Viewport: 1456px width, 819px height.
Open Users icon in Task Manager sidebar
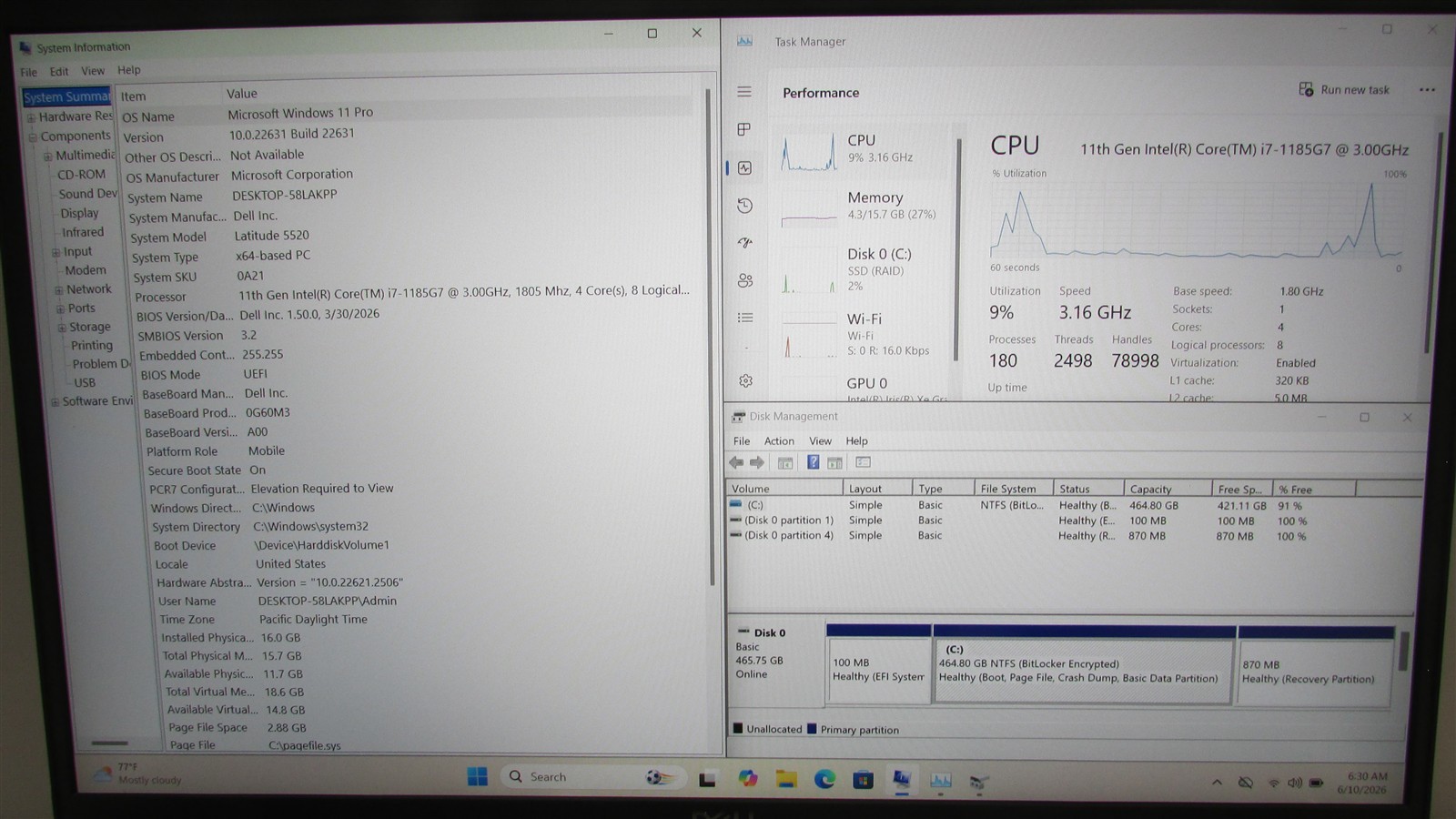(745, 280)
